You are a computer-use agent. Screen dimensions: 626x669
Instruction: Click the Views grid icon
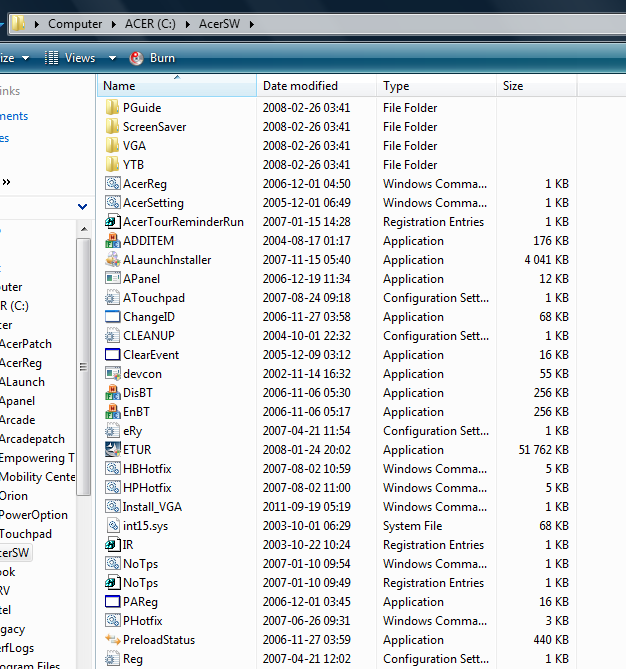pos(52,58)
